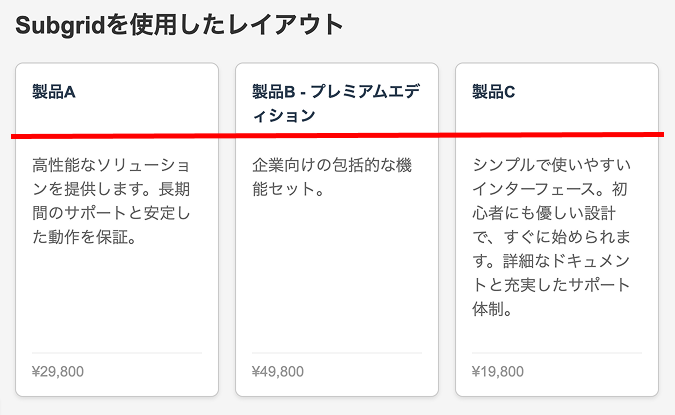This screenshot has width=675, height=415.
Task: Select the 製品C card title
Action: tap(493, 92)
